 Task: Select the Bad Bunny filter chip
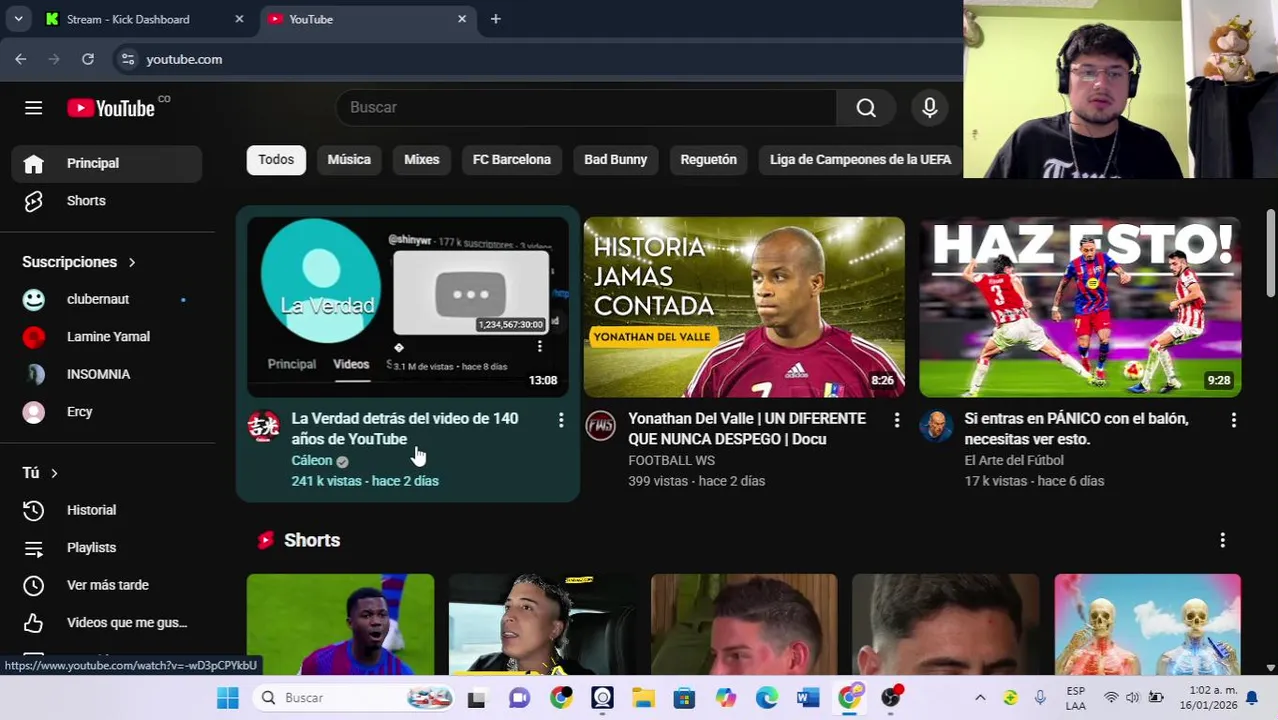tap(616, 160)
